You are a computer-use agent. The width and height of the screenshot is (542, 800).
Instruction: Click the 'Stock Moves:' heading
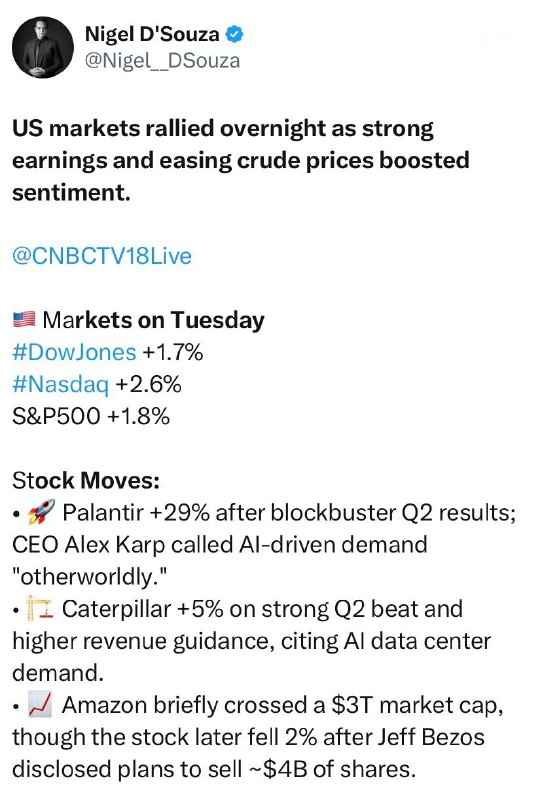pos(86,481)
